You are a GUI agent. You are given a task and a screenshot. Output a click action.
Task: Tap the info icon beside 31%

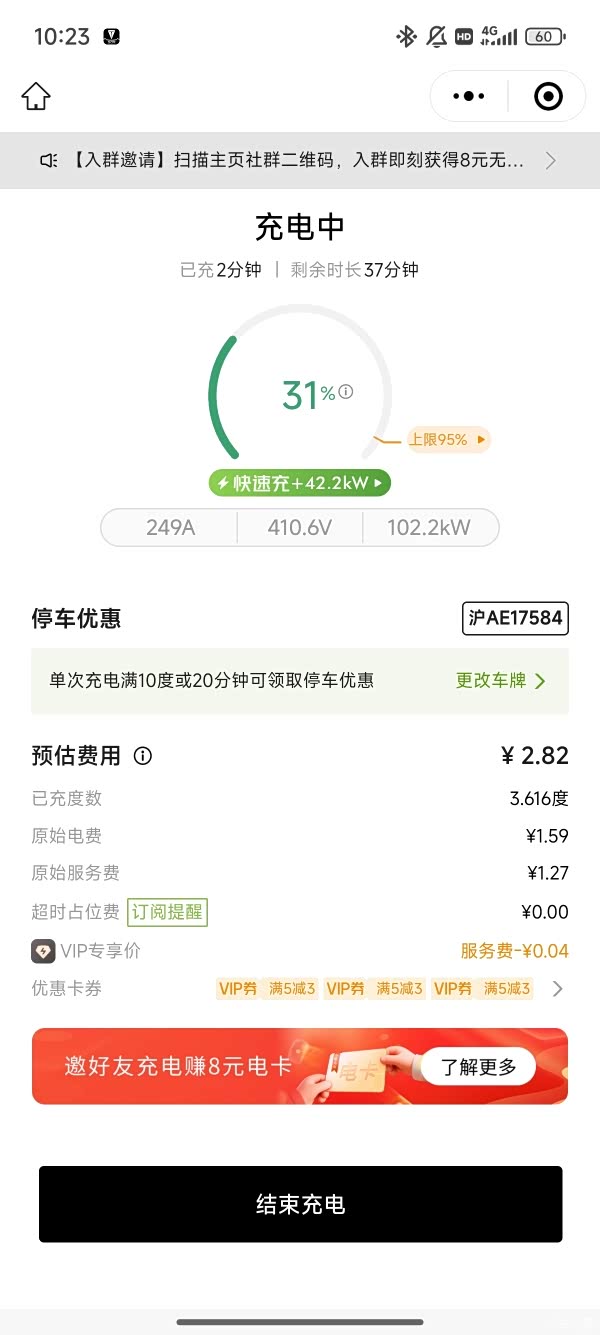click(346, 392)
